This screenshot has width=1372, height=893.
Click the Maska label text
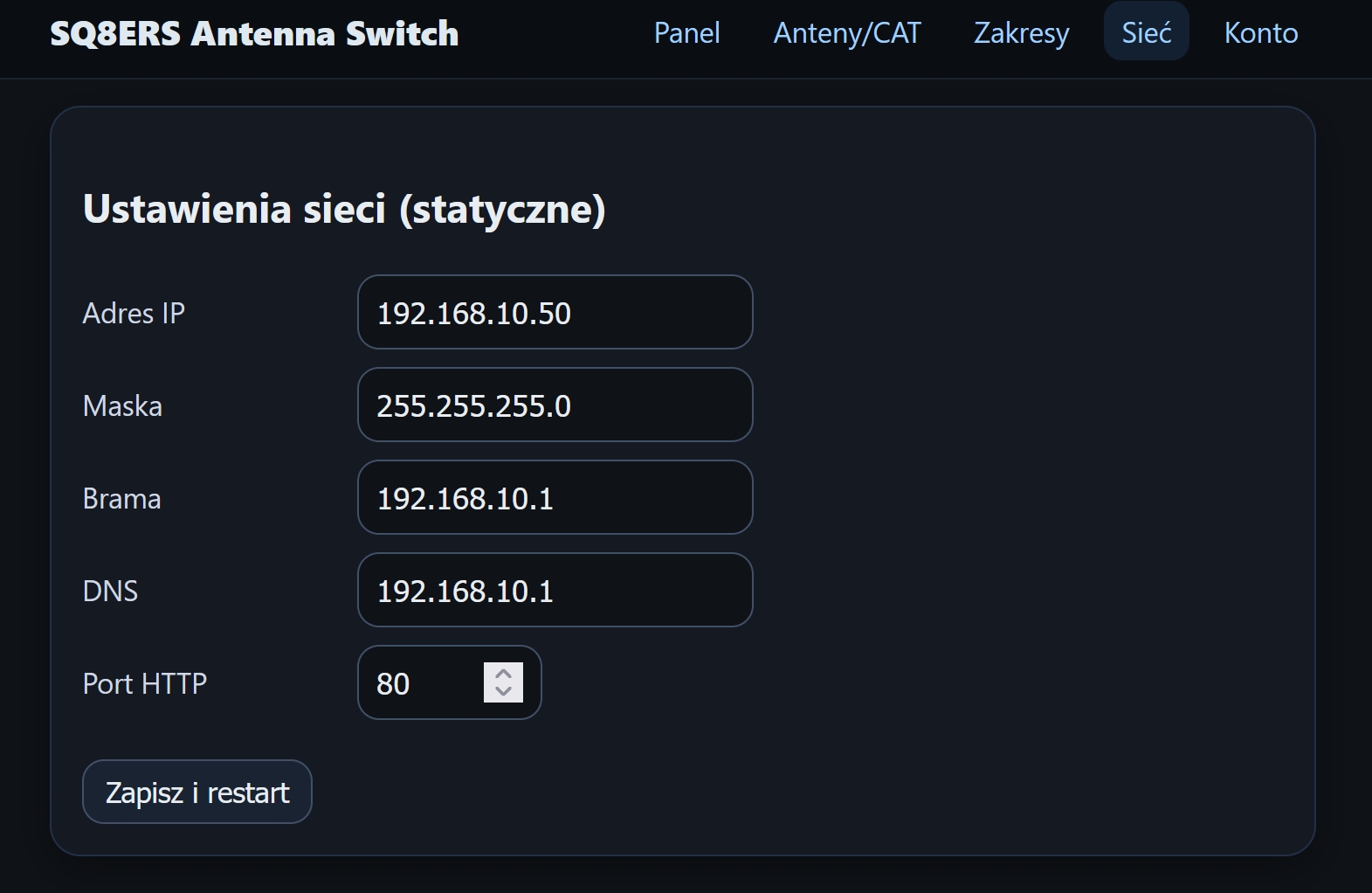(x=122, y=405)
